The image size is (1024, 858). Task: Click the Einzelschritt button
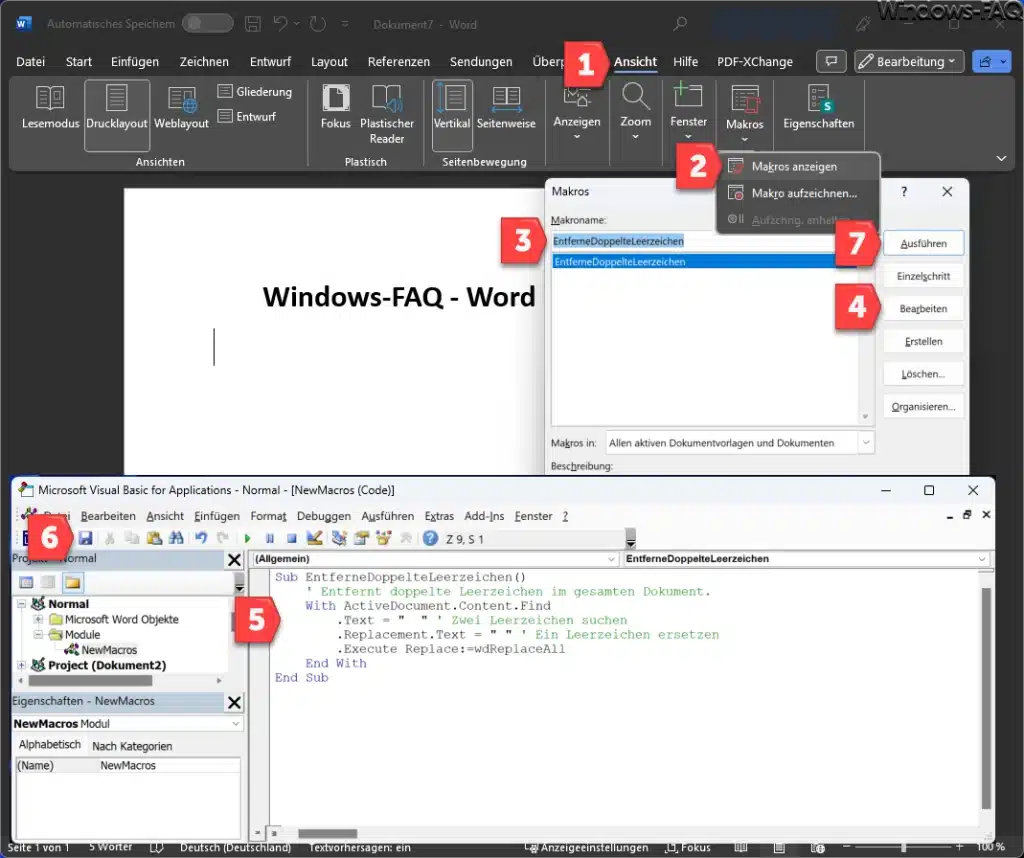[923, 276]
